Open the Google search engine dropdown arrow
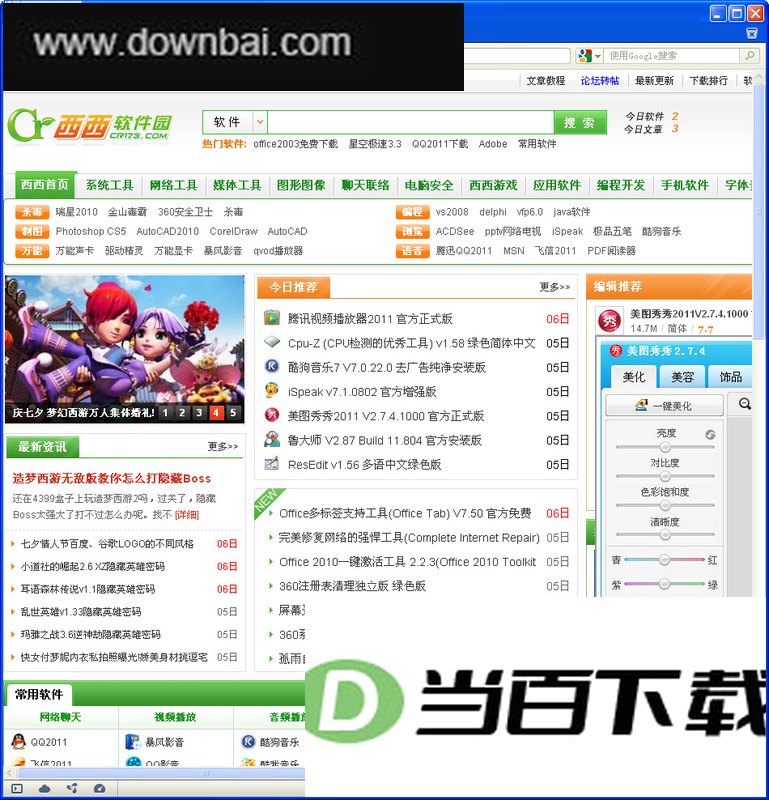 coord(598,56)
